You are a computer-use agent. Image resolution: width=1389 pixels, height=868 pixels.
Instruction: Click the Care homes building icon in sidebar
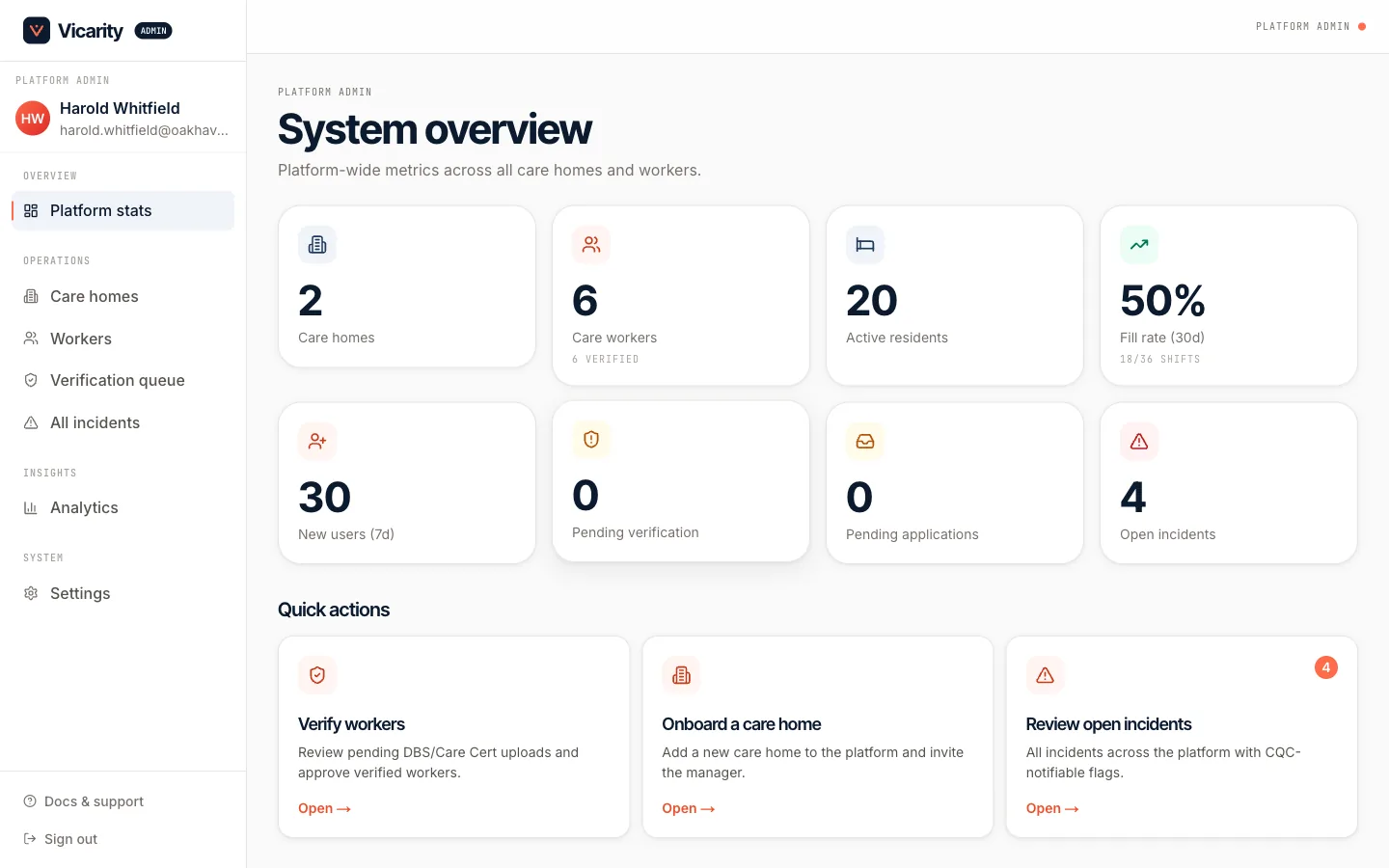click(x=31, y=296)
